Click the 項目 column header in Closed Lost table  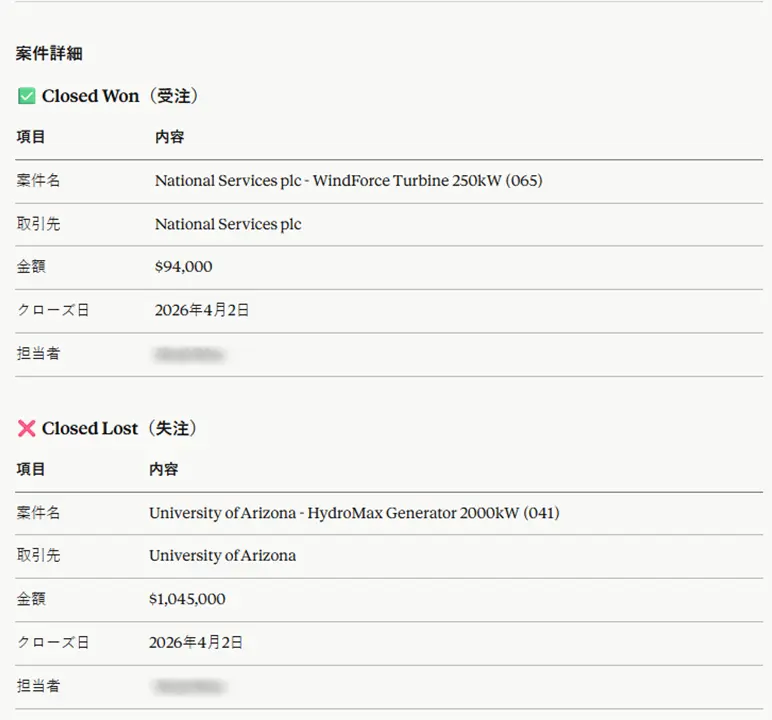31,469
